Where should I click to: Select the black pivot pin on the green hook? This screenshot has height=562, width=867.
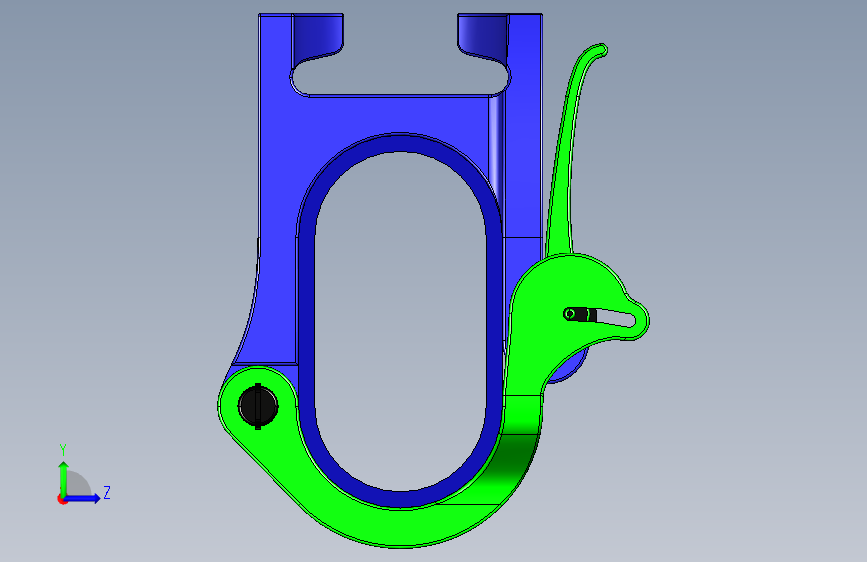click(x=258, y=406)
